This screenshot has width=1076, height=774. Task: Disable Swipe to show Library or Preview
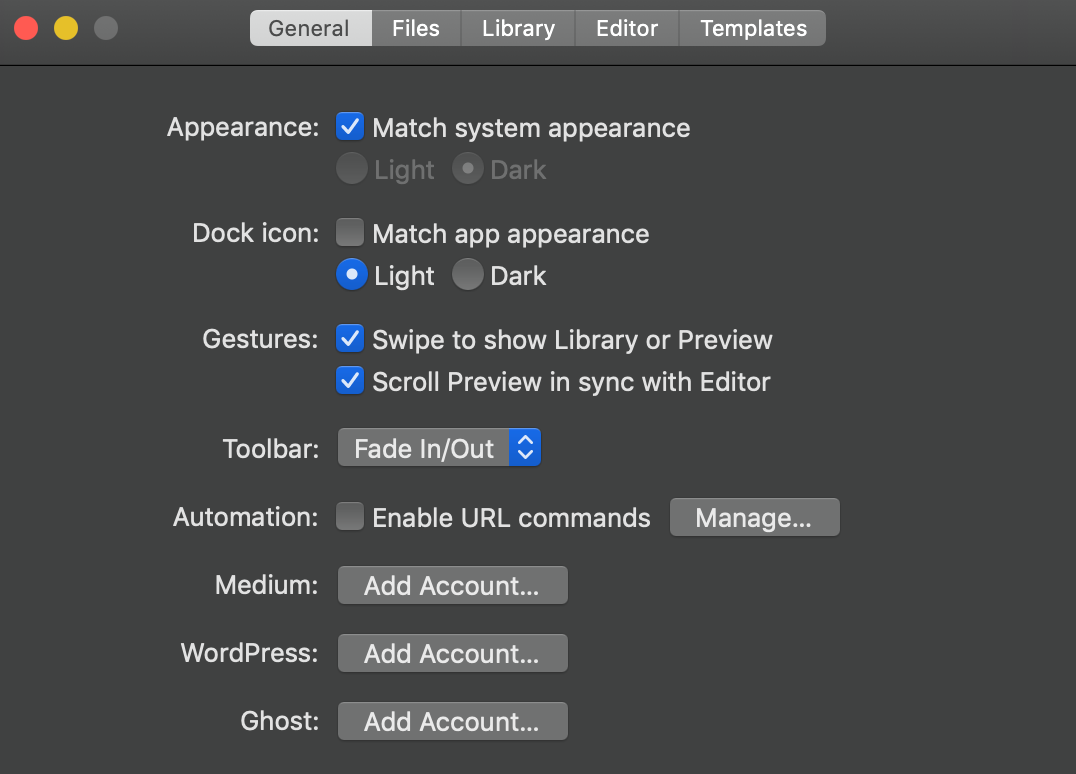click(350, 339)
